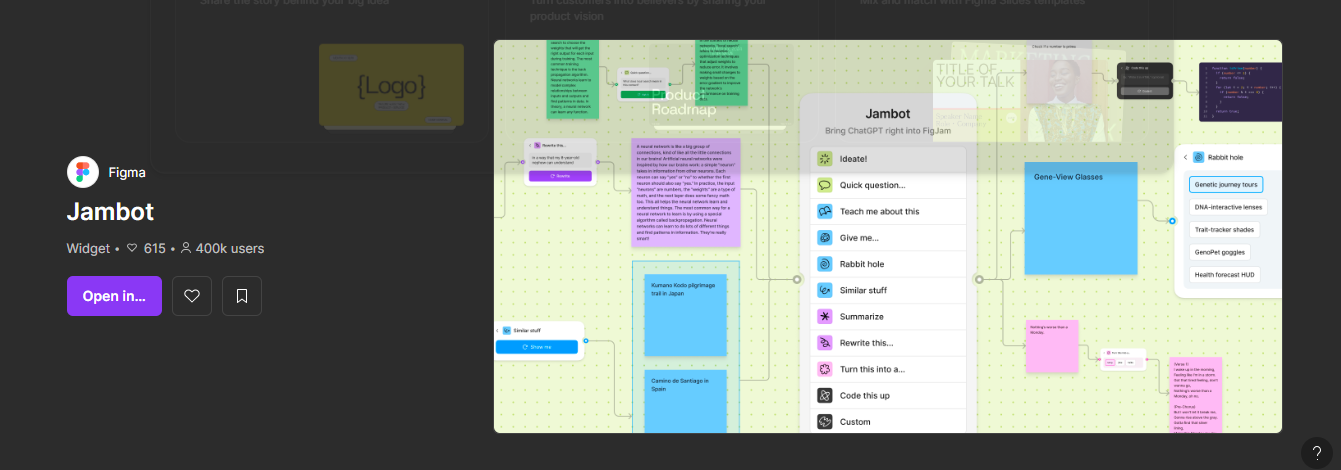Click the Custom menu icon

tap(825, 422)
